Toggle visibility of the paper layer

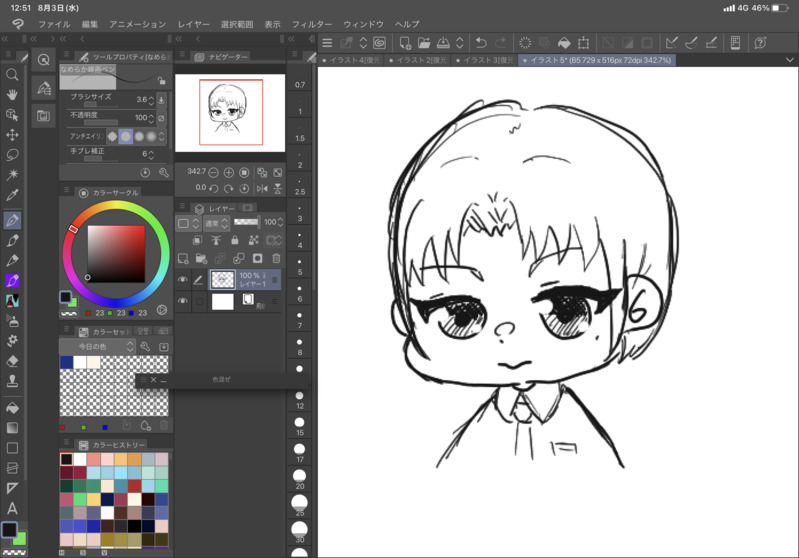pos(182,301)
